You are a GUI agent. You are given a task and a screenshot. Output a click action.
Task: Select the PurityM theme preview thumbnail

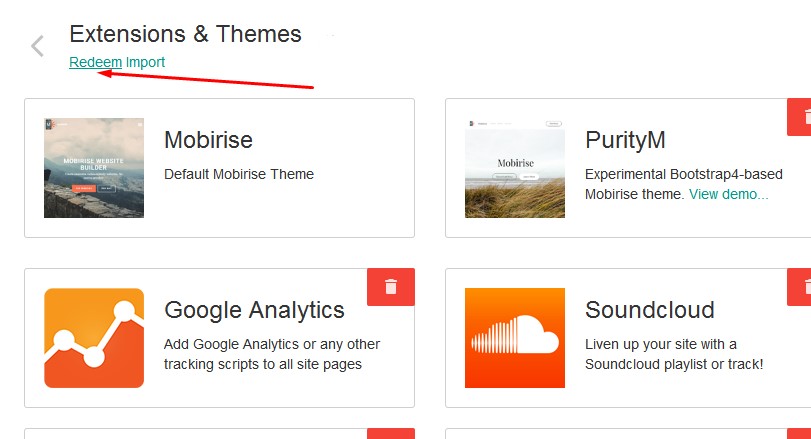[x=514, y=168]
